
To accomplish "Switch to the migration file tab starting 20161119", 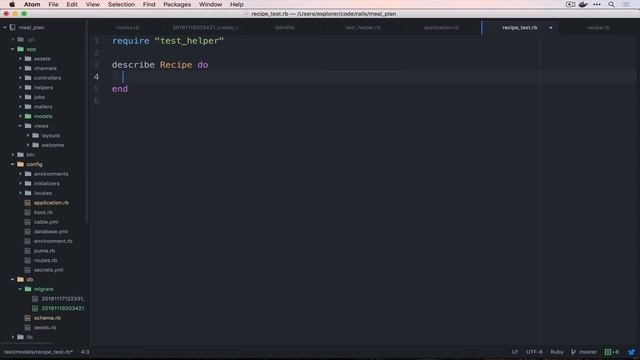I will tap(206, 28).
